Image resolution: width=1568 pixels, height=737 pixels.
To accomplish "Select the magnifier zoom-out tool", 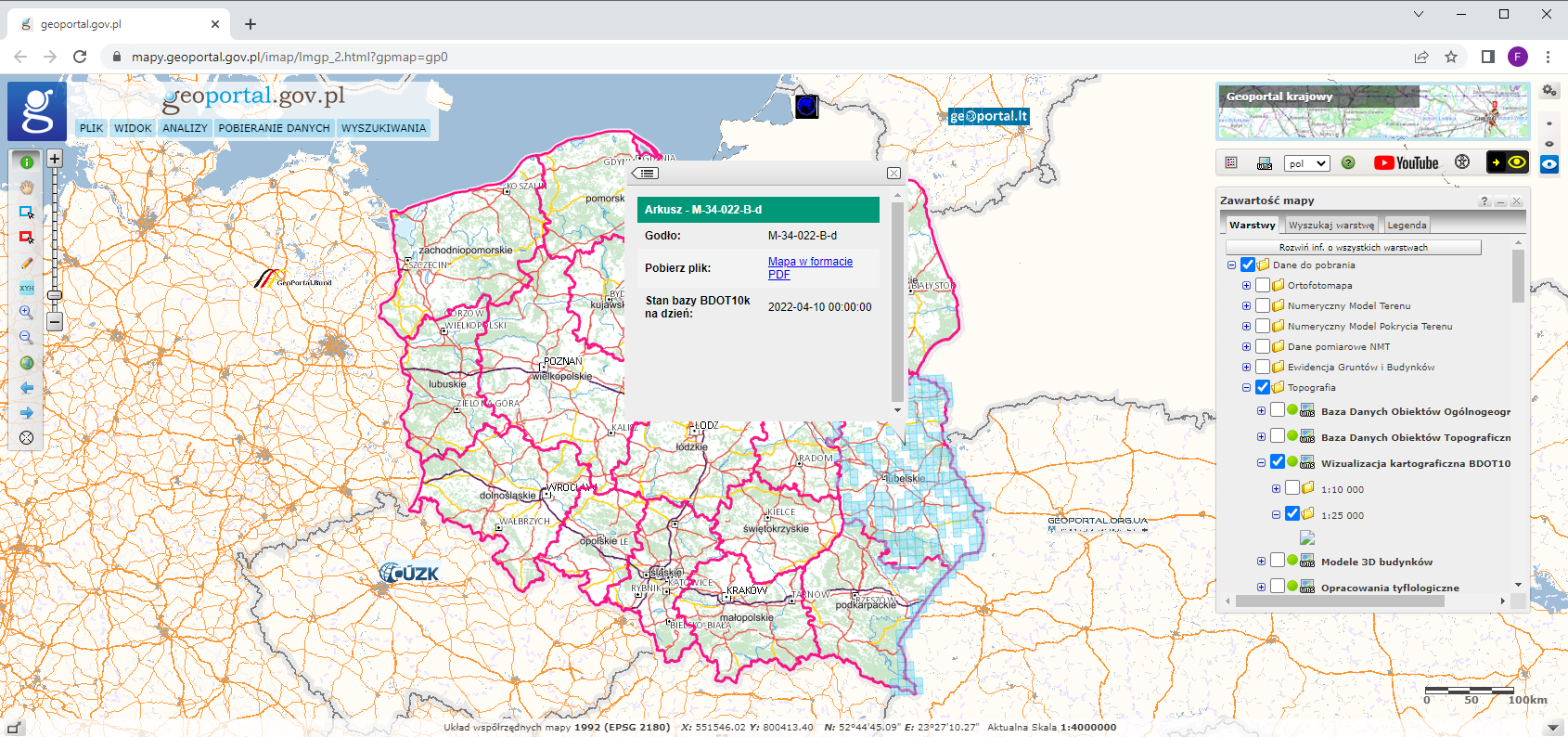I will click(27, 338).
